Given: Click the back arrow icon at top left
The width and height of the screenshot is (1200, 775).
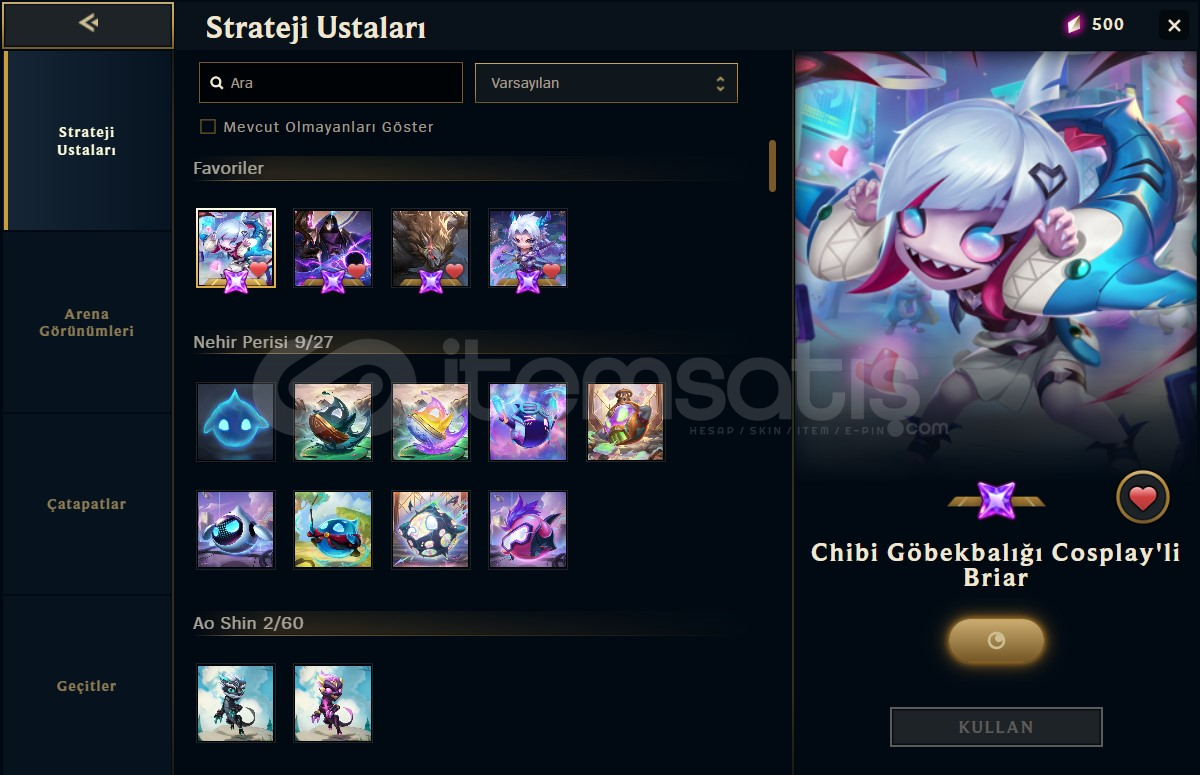Looking at the screenshot, I should tap(88, 23).
